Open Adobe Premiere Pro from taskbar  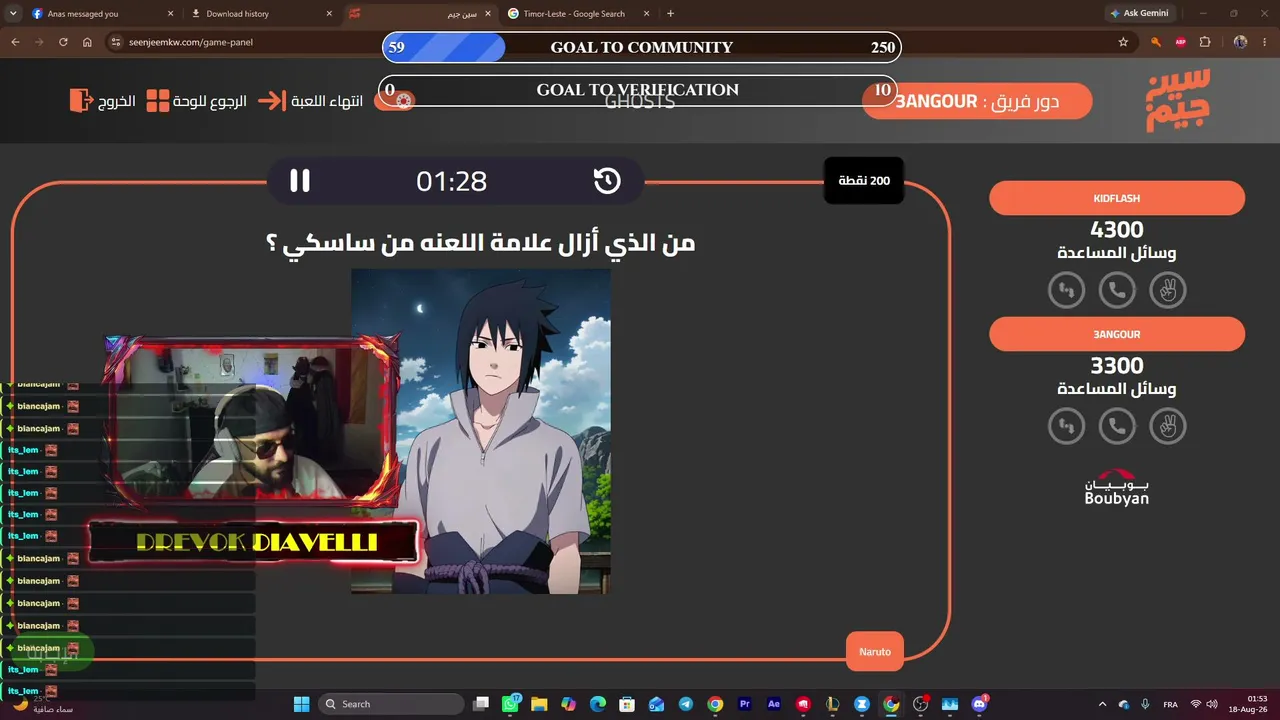point(744,704)
